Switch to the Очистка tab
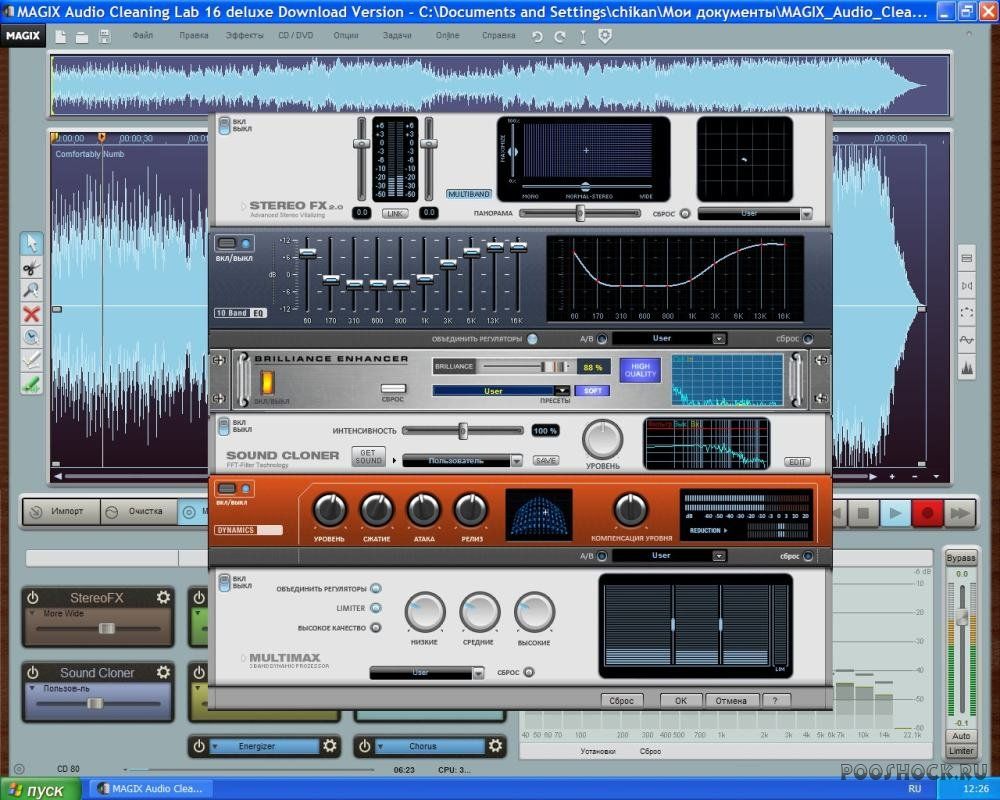 (x=137, y=512)
